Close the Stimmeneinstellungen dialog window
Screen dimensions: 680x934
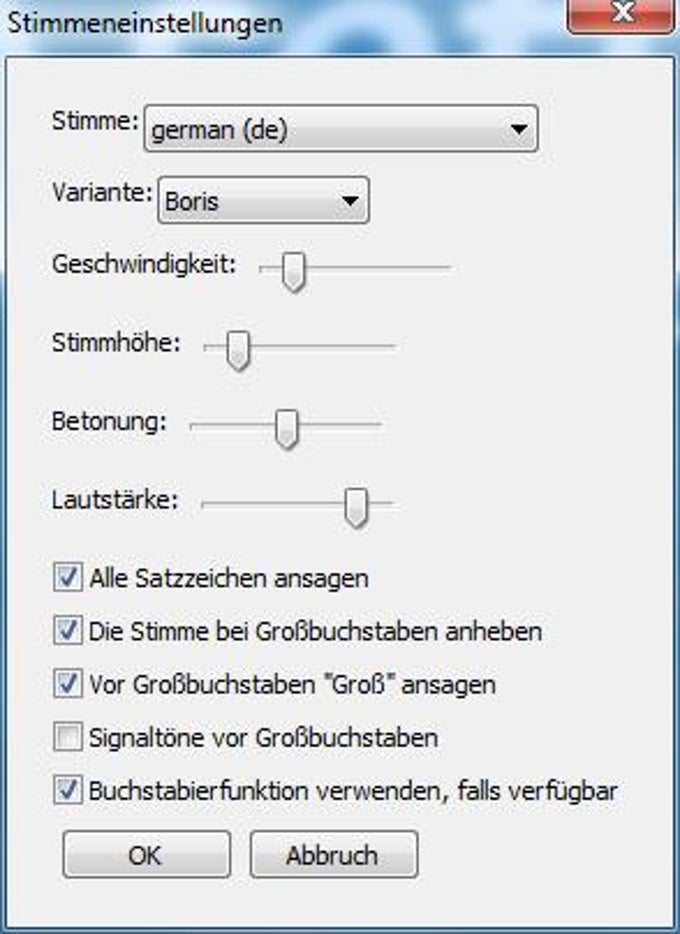(x=621, y=15)
